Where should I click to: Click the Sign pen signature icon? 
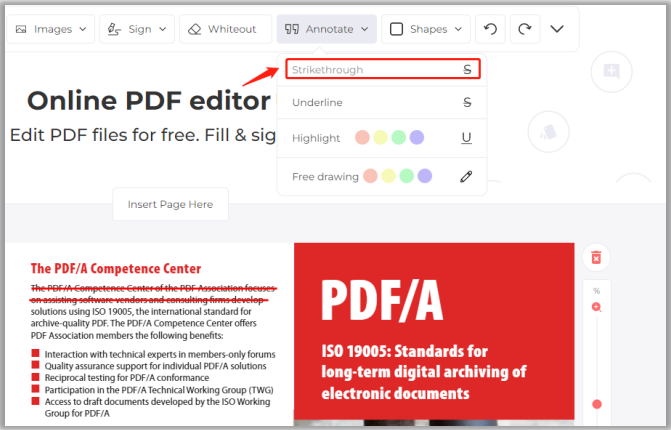114,29
